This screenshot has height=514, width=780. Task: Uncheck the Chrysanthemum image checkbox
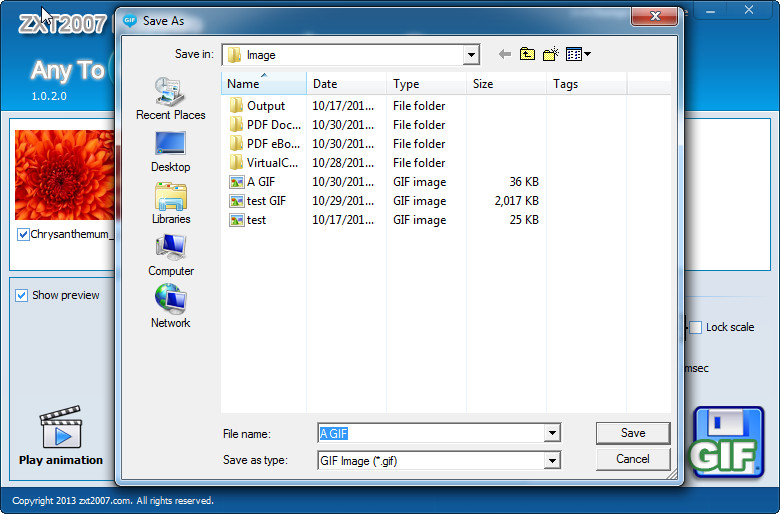23,234
